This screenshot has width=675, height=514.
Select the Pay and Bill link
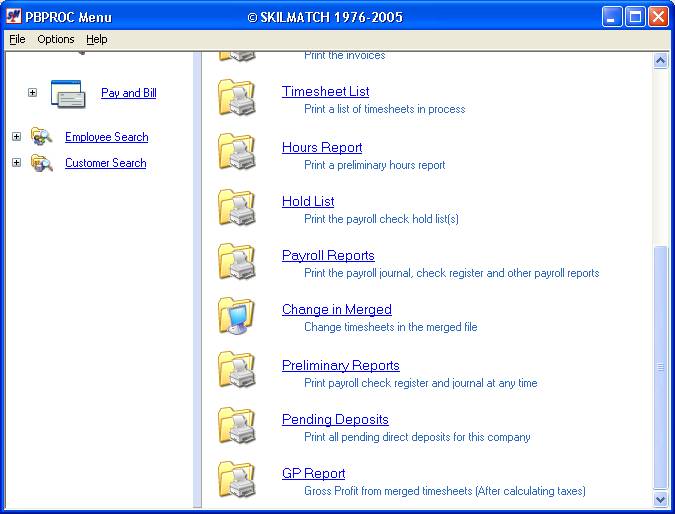click(129, 93)
